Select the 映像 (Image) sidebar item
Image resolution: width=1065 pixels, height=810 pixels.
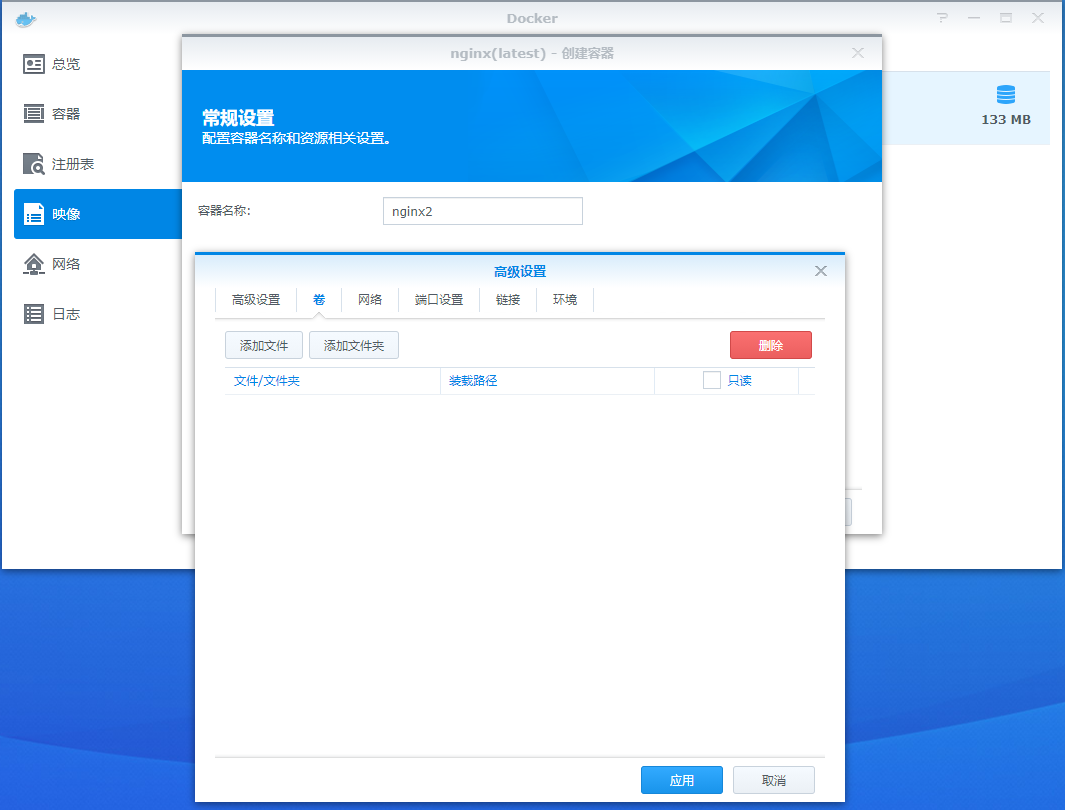(60, 213)
